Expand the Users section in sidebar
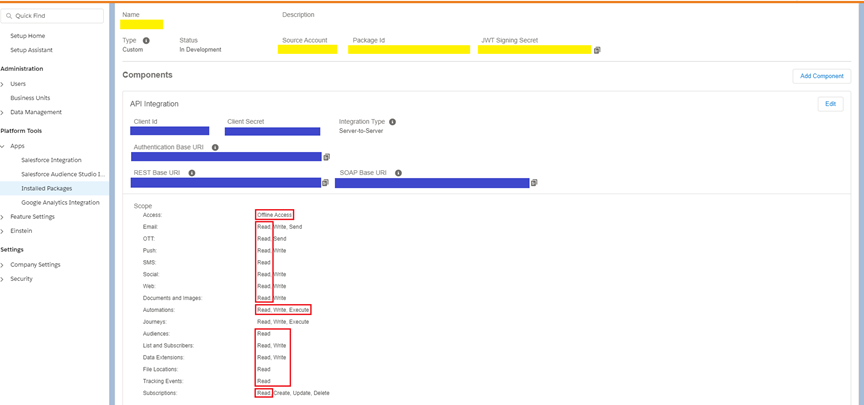Screen dimensions: 864x405 [3, 84]
